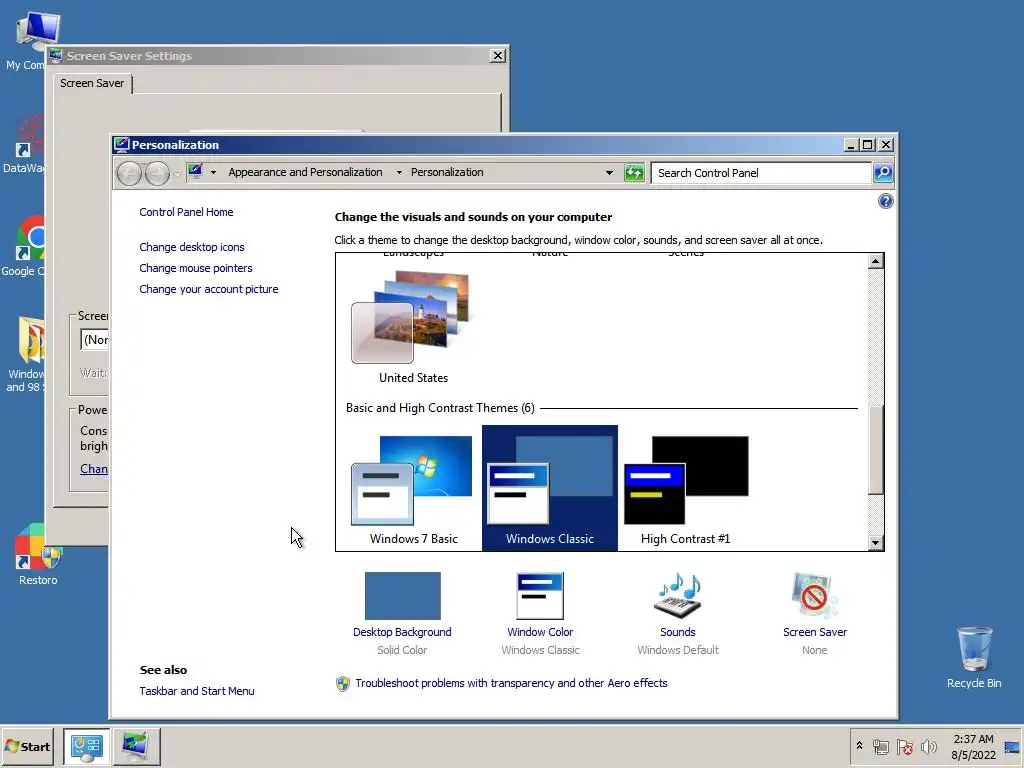Click the Desktop Background link text
Screen dimensions: 1024x768
(x=402, y=632)
